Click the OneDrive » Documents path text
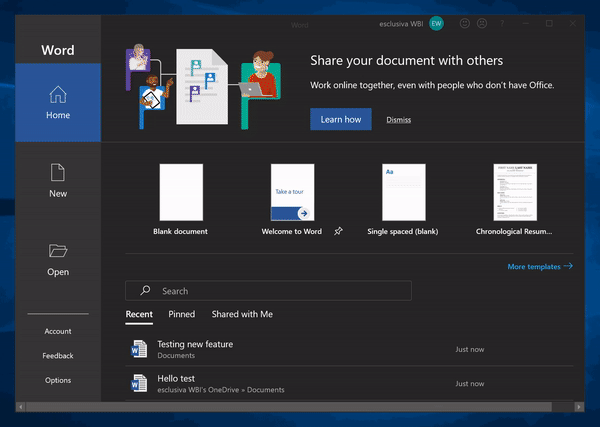 [x=221, y=390]
